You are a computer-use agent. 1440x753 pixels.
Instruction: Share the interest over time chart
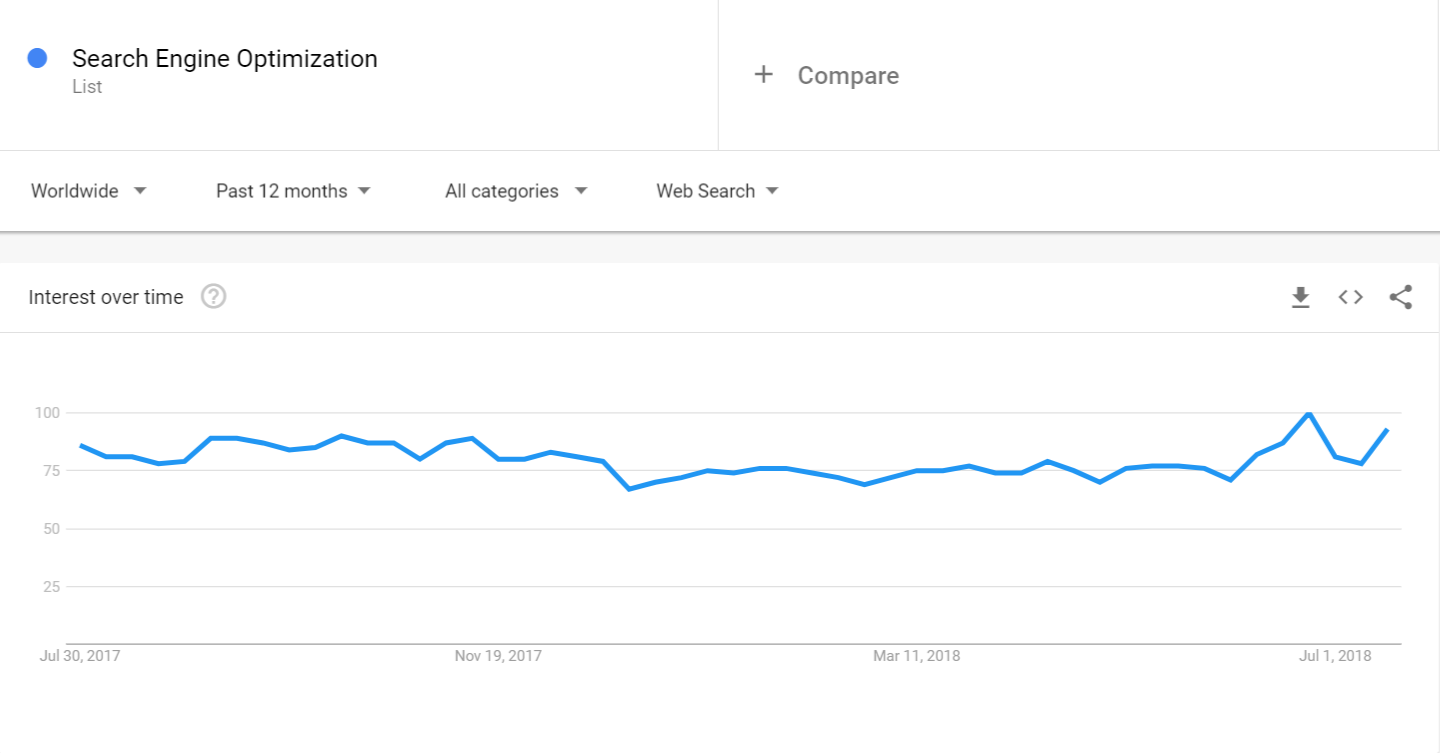click(1401, 297)
